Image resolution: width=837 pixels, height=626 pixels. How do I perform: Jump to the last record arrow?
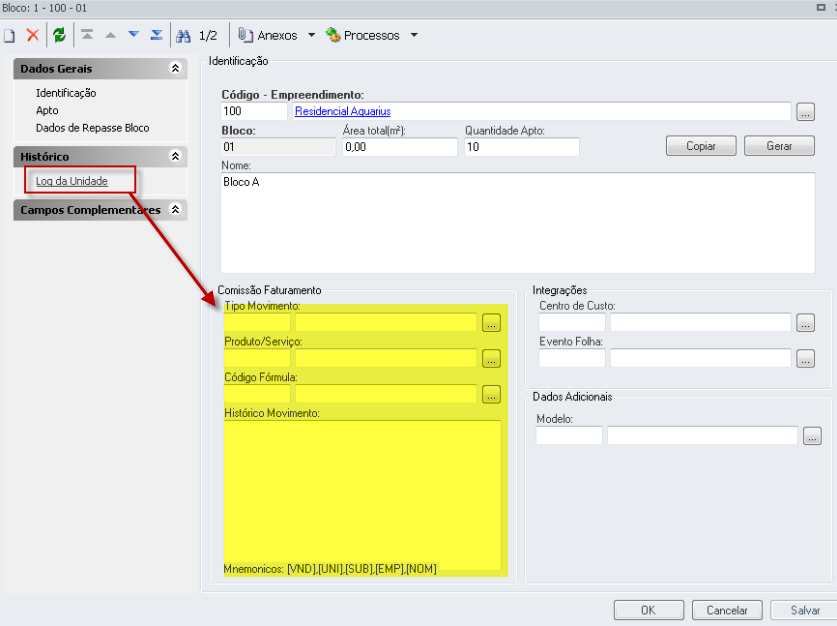coord(156,35)
